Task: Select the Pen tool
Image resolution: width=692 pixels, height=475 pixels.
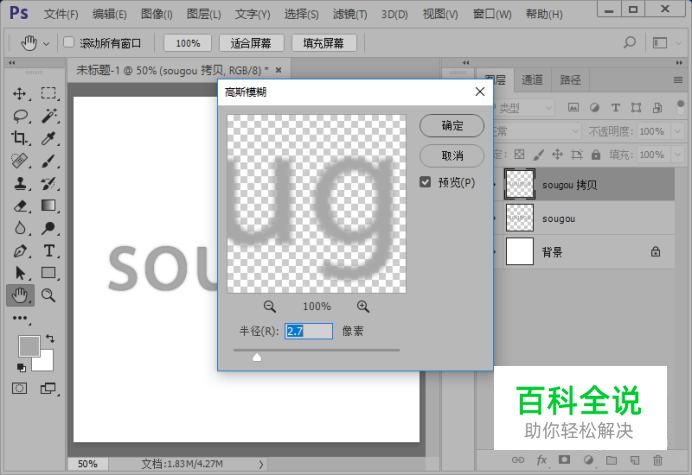Action: pyautogui.click(x=19, y=251)
